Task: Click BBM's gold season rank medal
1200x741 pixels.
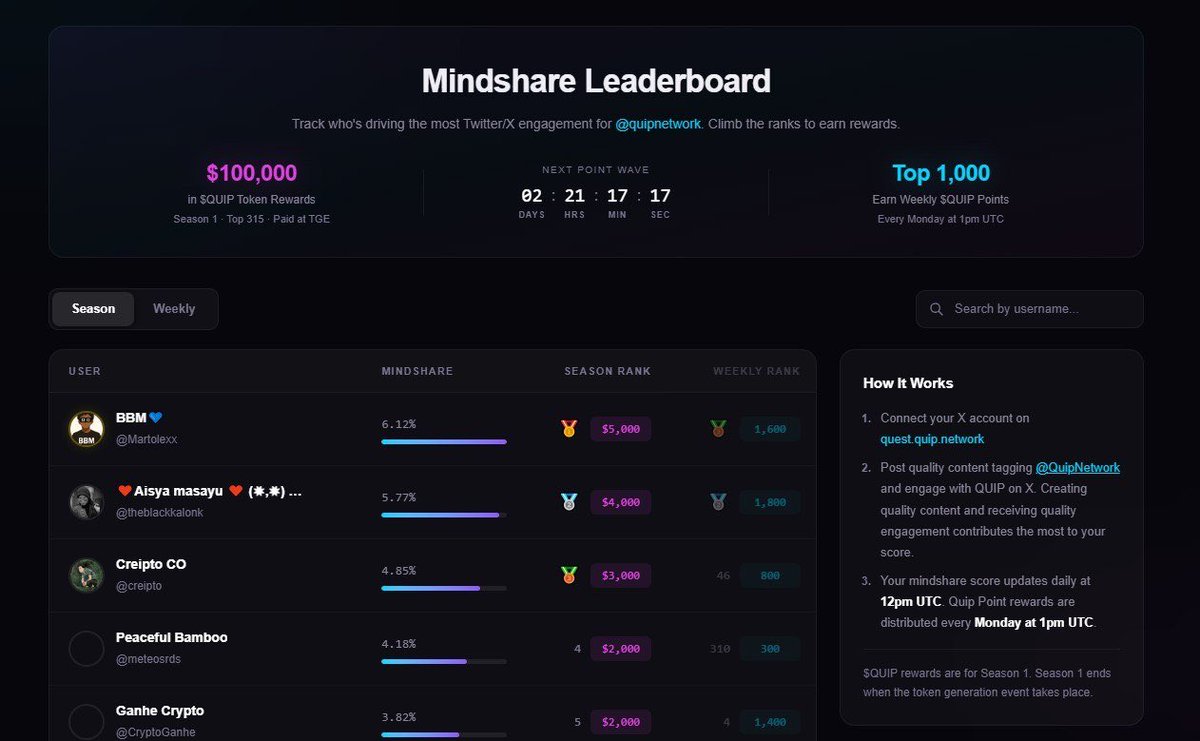Action: [569, 429]
